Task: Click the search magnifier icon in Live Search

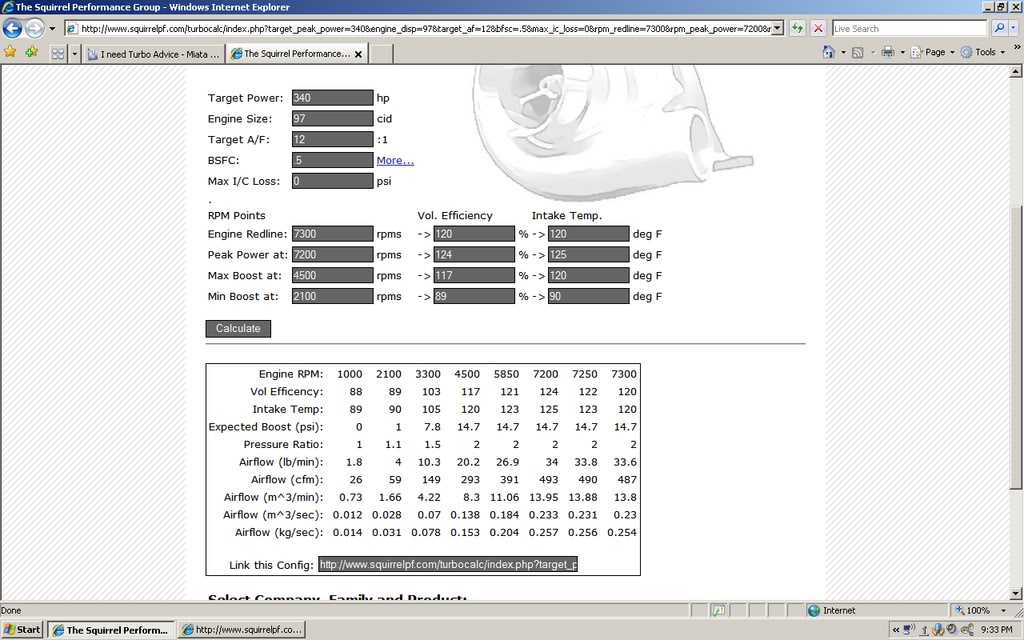Action: click(x=1000, y=28)
